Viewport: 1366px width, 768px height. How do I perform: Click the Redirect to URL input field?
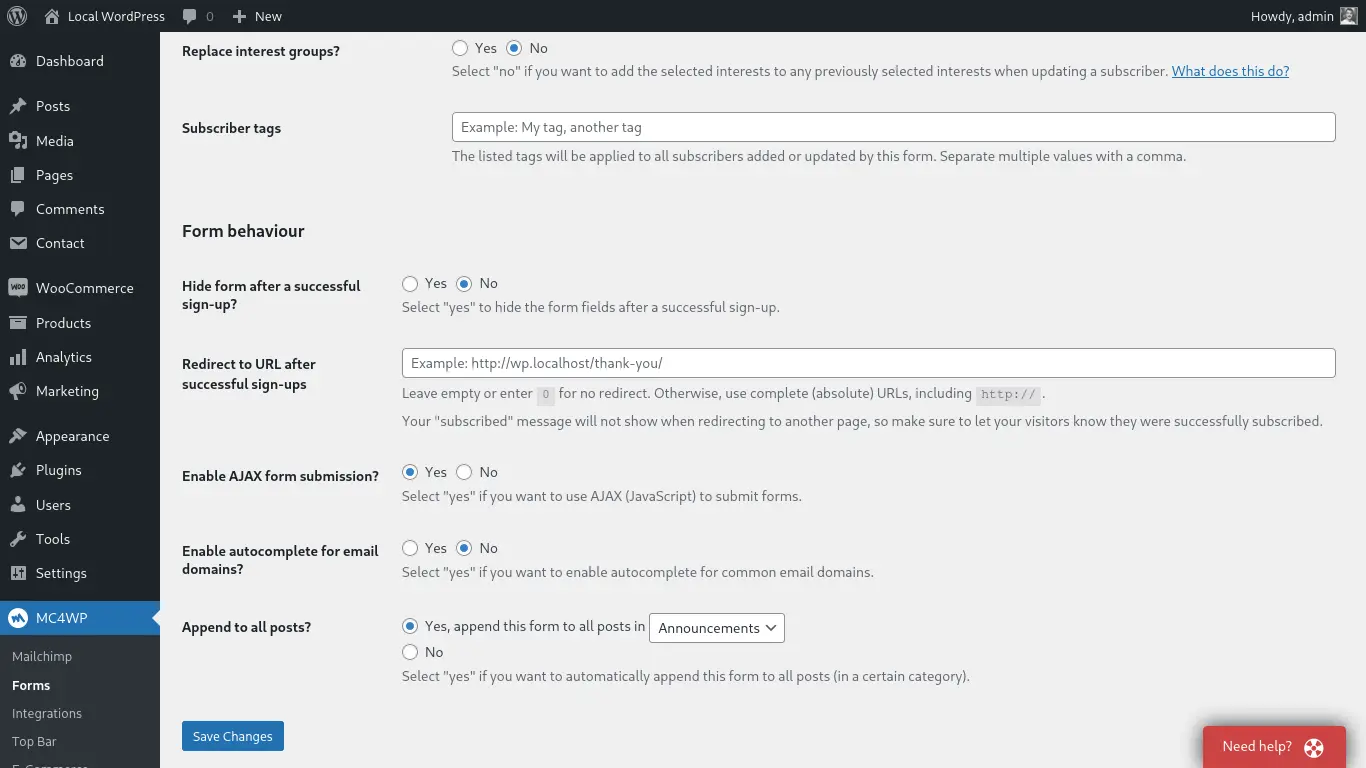point(868,363)
